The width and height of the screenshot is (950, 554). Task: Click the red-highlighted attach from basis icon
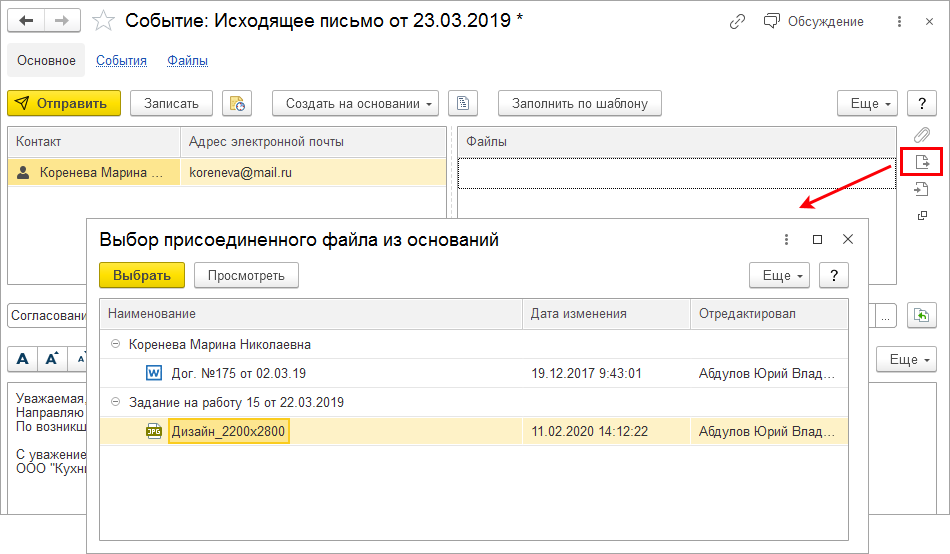point(922,162)
